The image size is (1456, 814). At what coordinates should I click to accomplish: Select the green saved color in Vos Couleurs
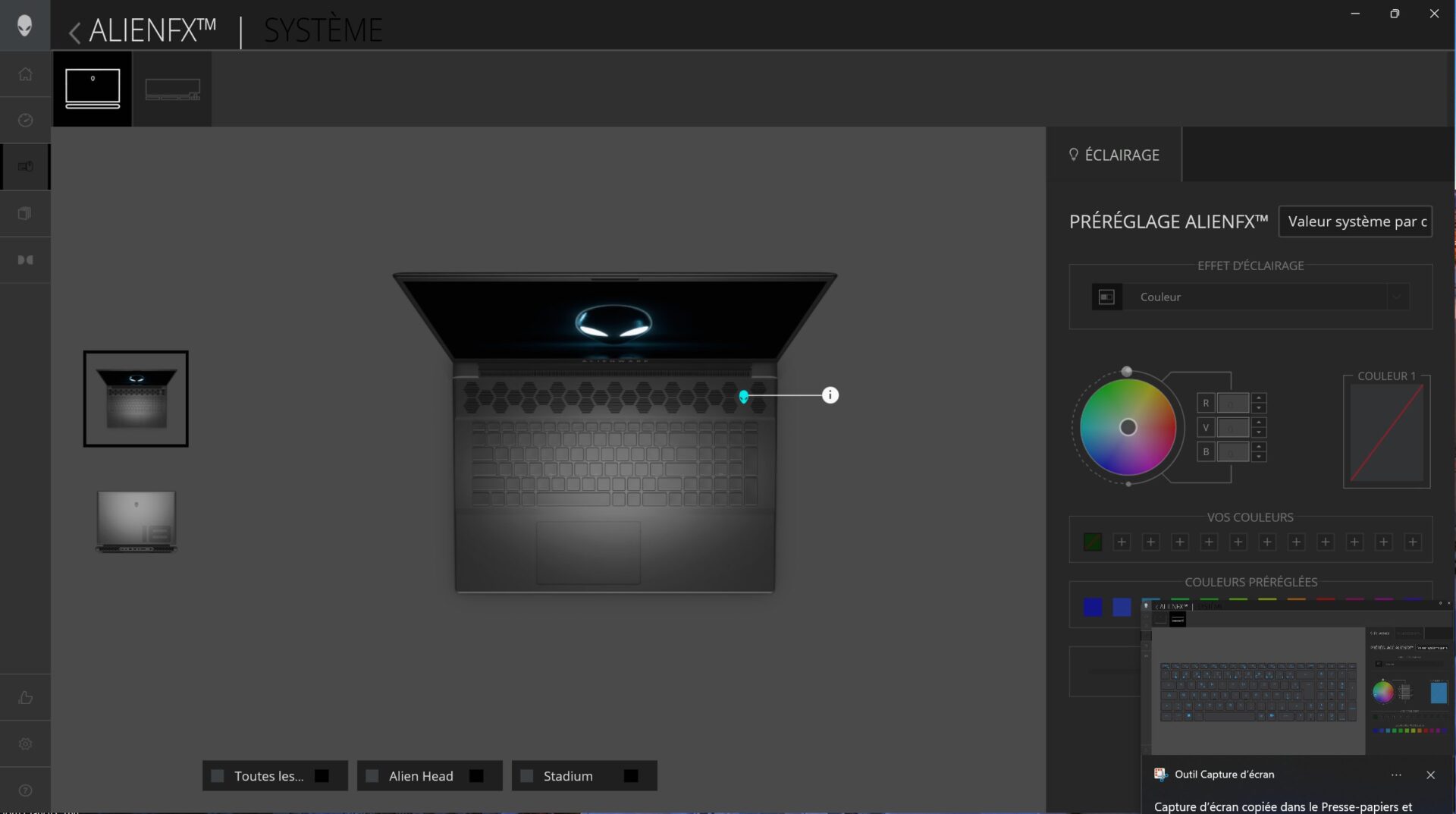(x=1093, y=542)
